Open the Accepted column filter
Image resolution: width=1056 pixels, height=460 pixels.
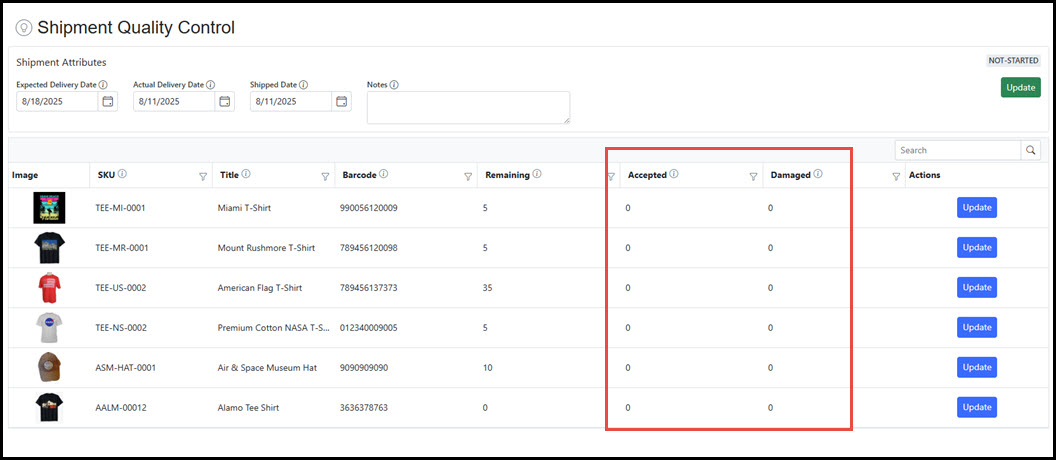(x=753, y=176)
